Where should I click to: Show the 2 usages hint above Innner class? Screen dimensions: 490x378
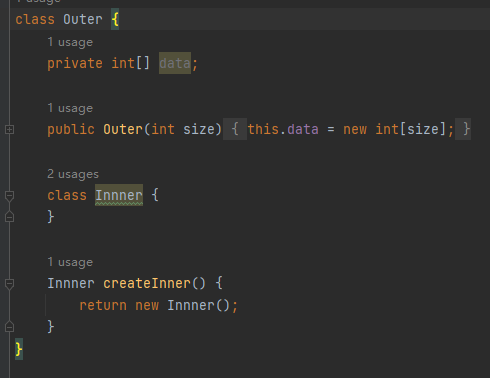(73, 174)
